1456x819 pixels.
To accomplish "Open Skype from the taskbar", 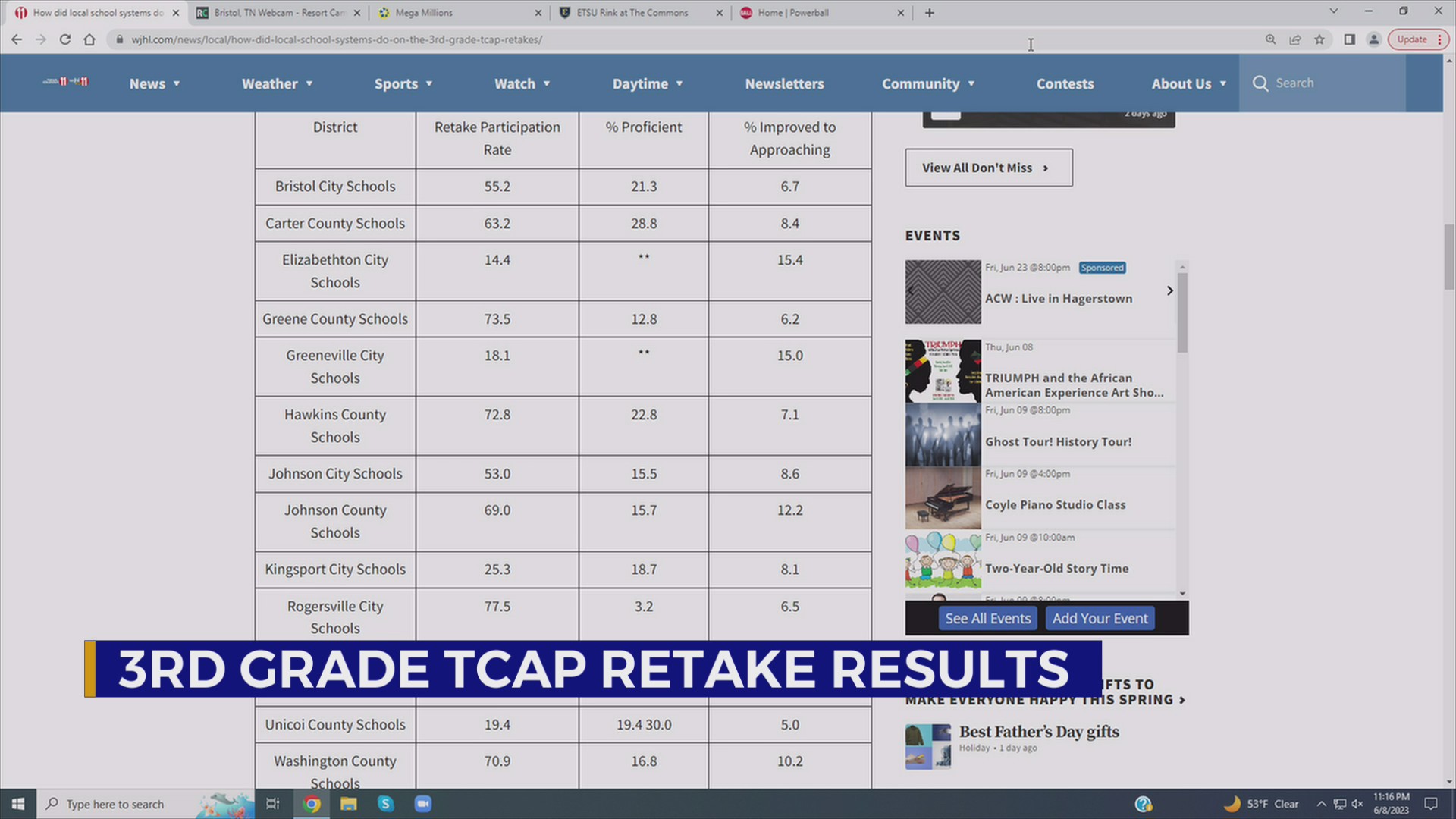I will [x=386, y=804].
